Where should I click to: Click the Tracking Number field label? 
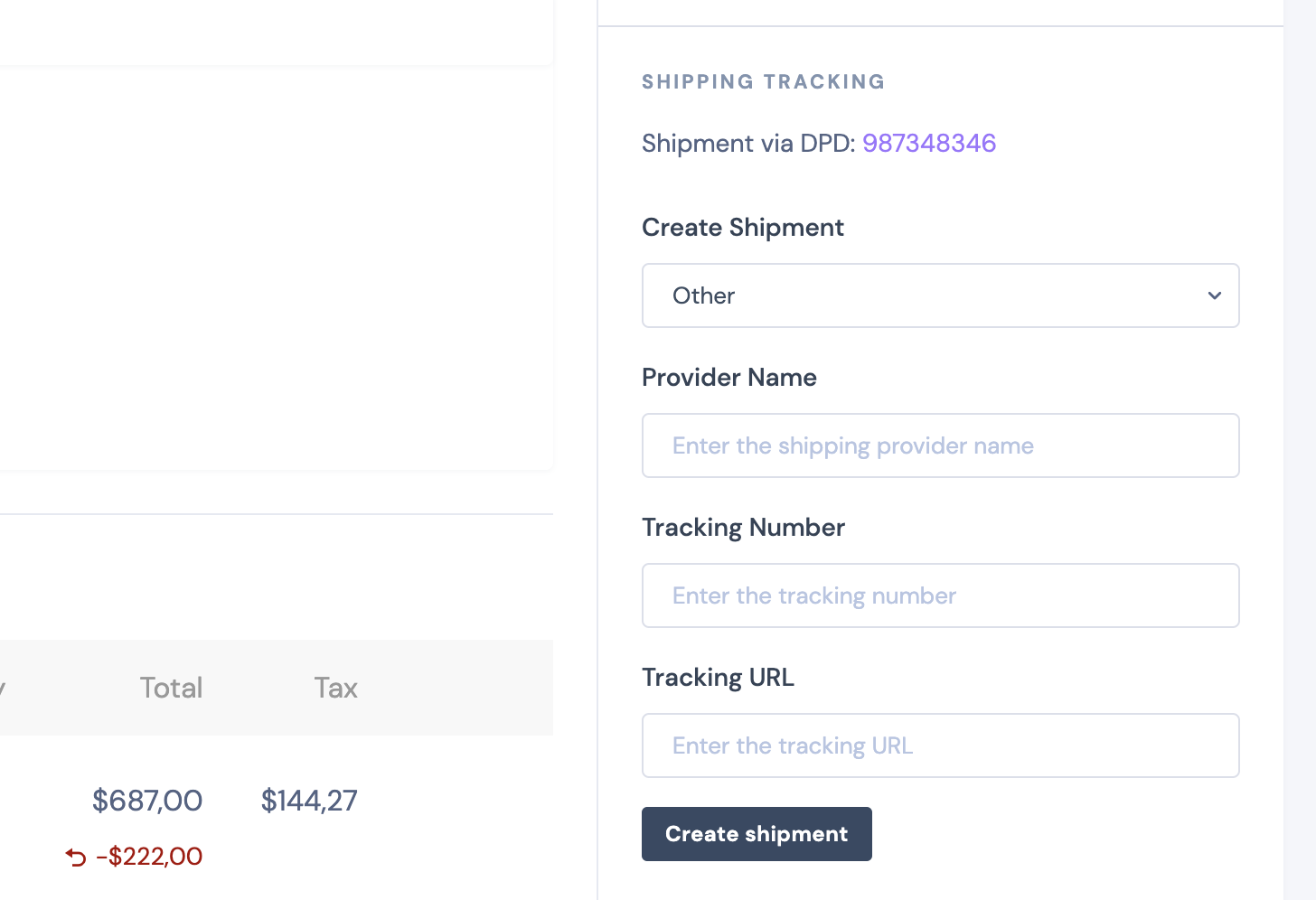[743, 528]
